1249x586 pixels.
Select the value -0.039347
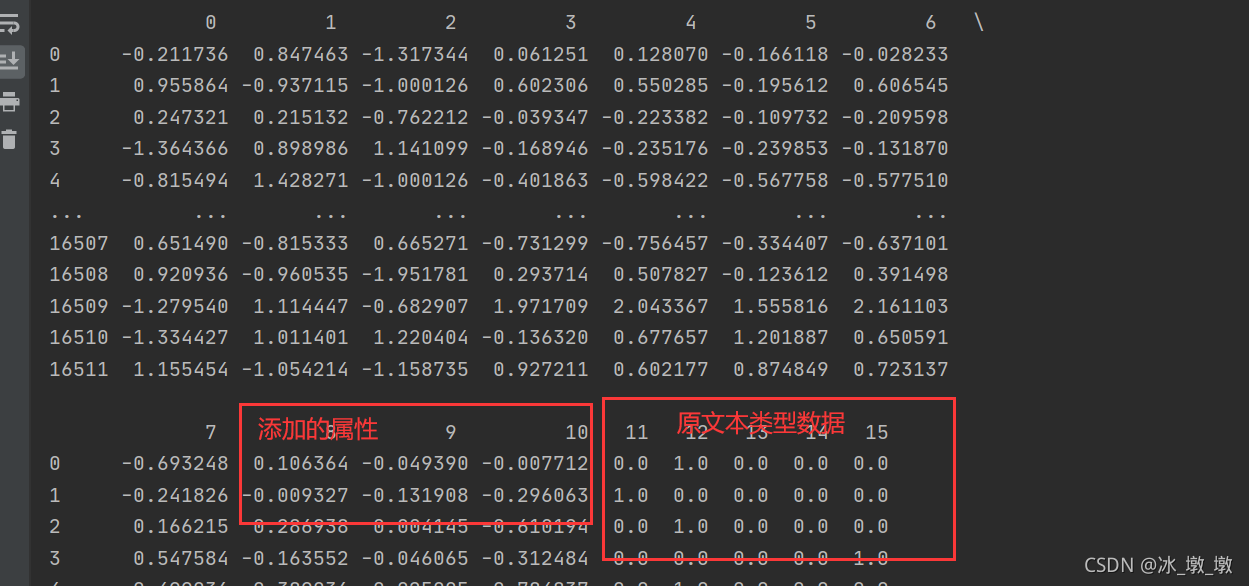point(535,117)
